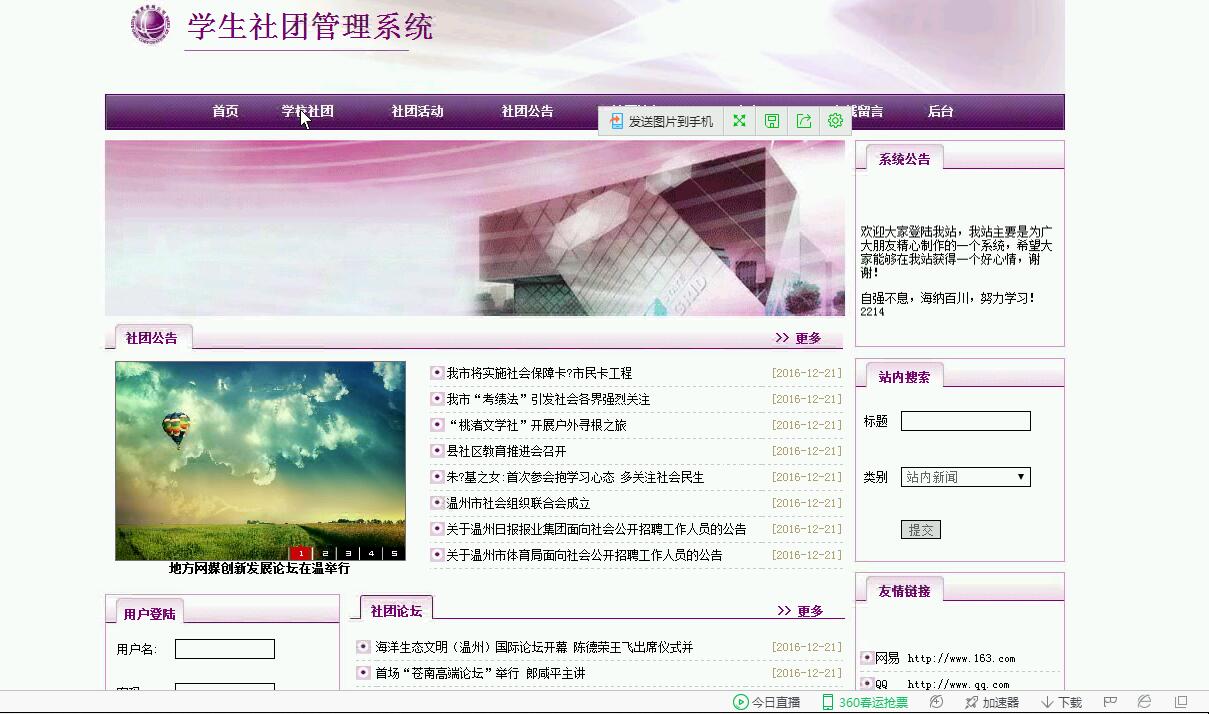This screenshot has height=714, width=1209.
Task: Open news 我市"考绩法"引发社会各界强烈关注
Action: (x=548, y=399)
